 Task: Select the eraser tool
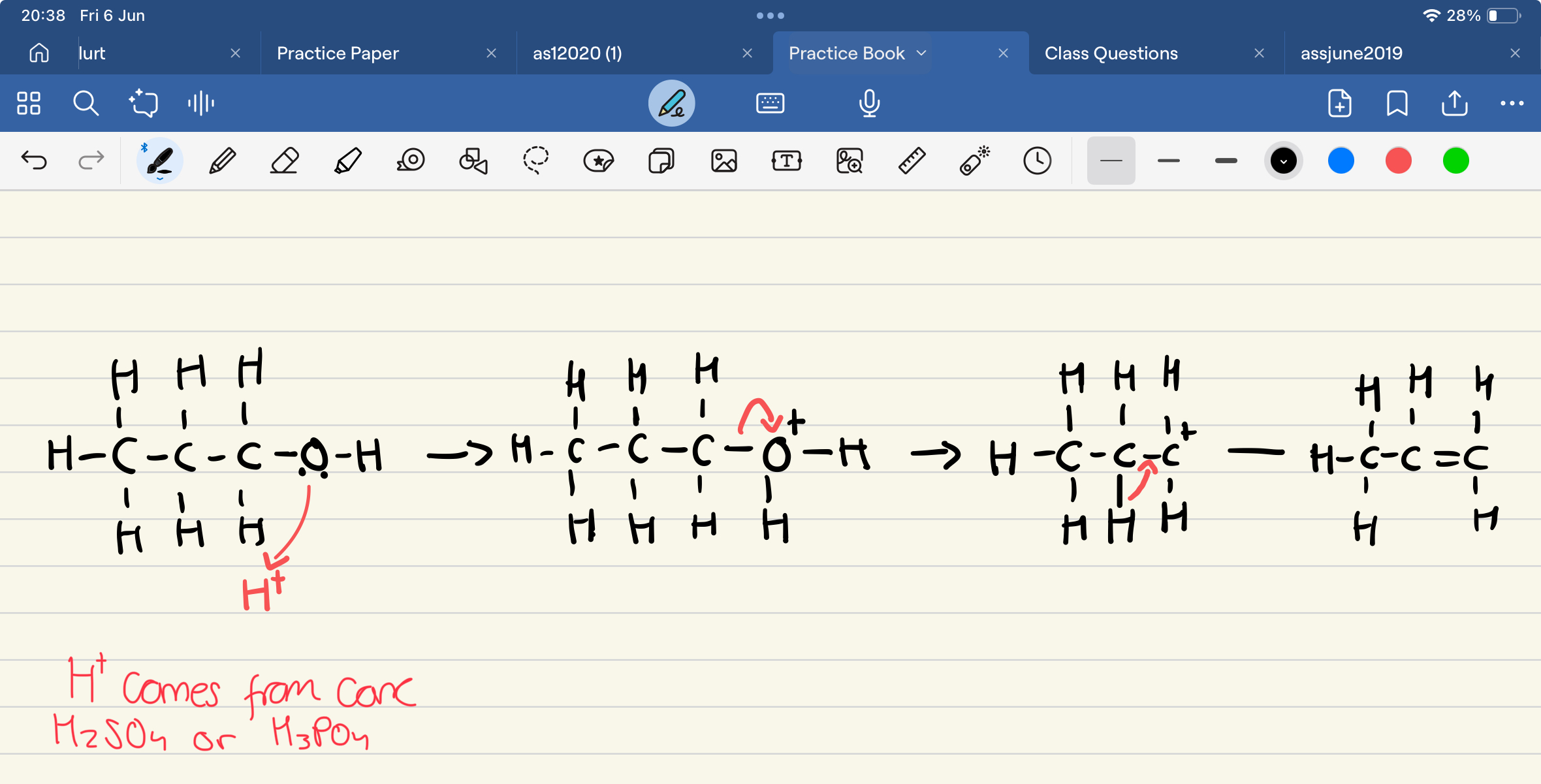pos(285,161)
